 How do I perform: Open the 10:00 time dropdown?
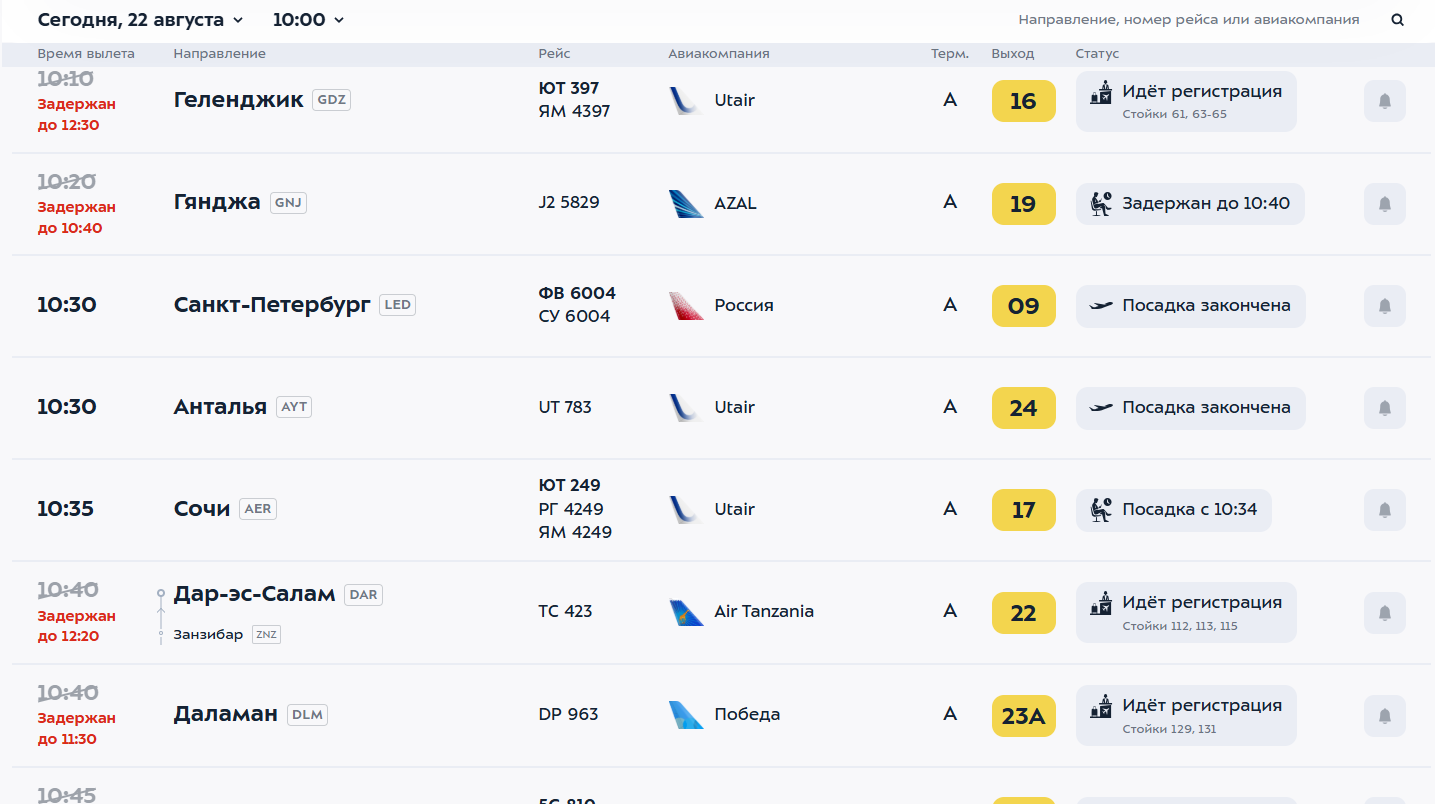[x=308, y=20]
